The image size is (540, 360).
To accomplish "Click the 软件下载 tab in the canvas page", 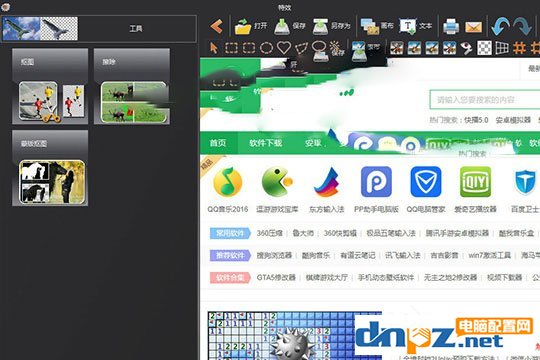I will 266,143.
